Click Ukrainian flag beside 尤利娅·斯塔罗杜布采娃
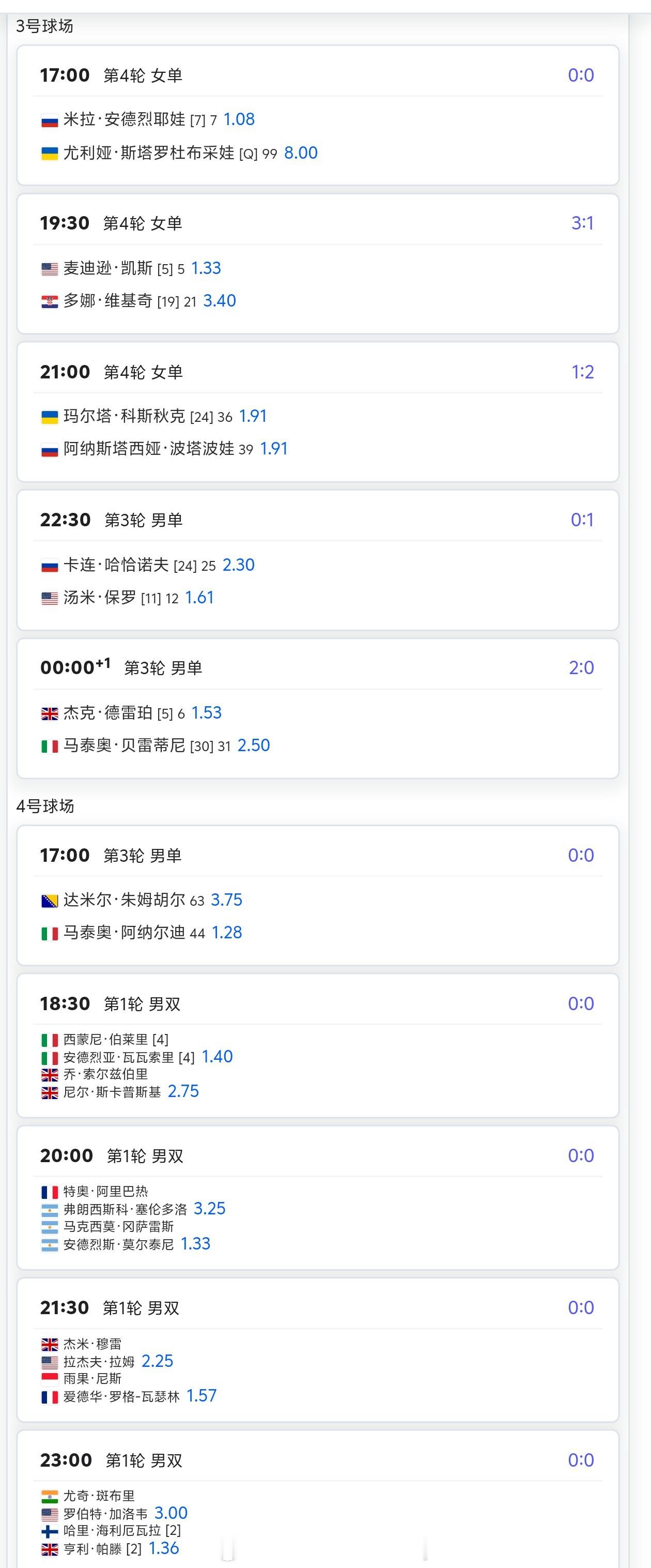Image resolution: width=651 pixels, height=1568 pixels. pyautogui.click(x=49, y=154)
